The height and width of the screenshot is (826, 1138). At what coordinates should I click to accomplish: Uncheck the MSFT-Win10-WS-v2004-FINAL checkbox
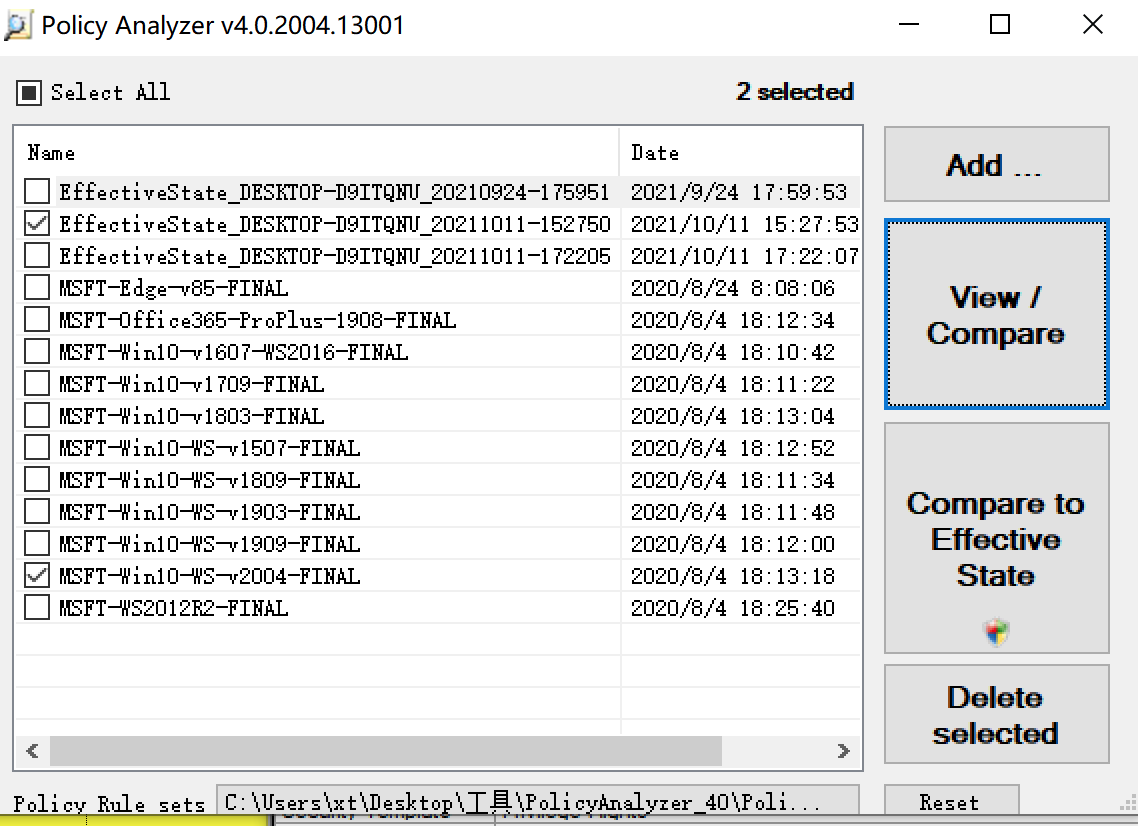coord(36,575)
